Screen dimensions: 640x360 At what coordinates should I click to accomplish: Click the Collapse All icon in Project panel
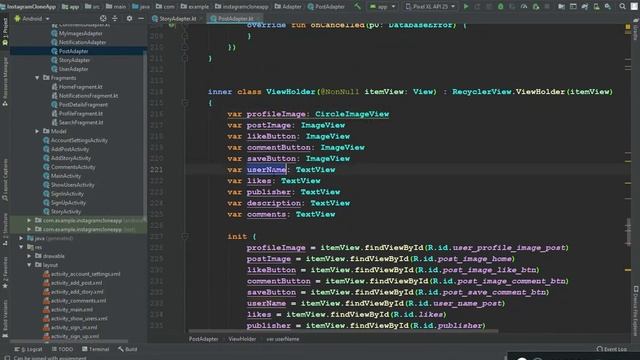(115, 18)
